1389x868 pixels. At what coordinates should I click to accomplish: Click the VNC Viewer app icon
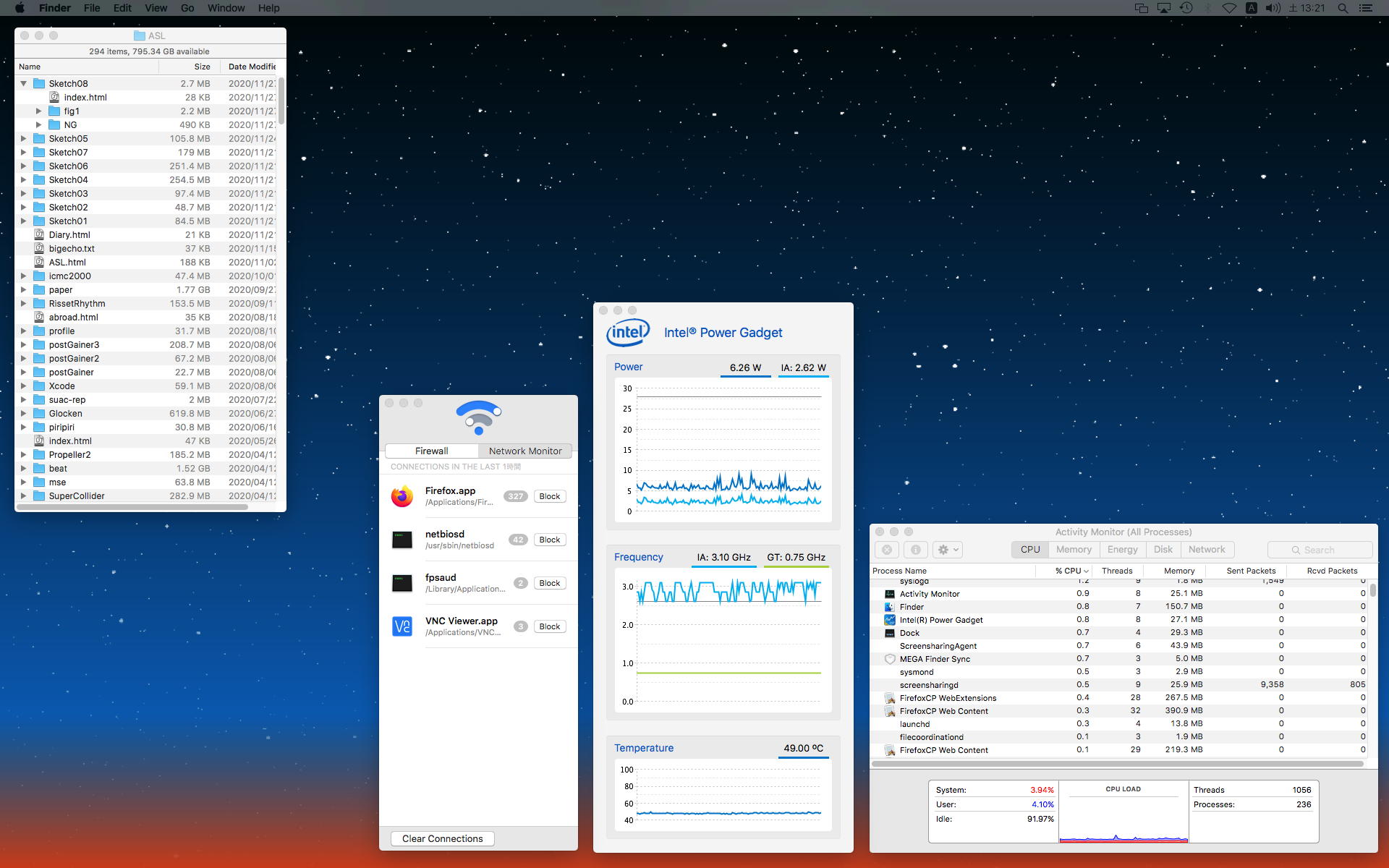(x=402, y=626)
